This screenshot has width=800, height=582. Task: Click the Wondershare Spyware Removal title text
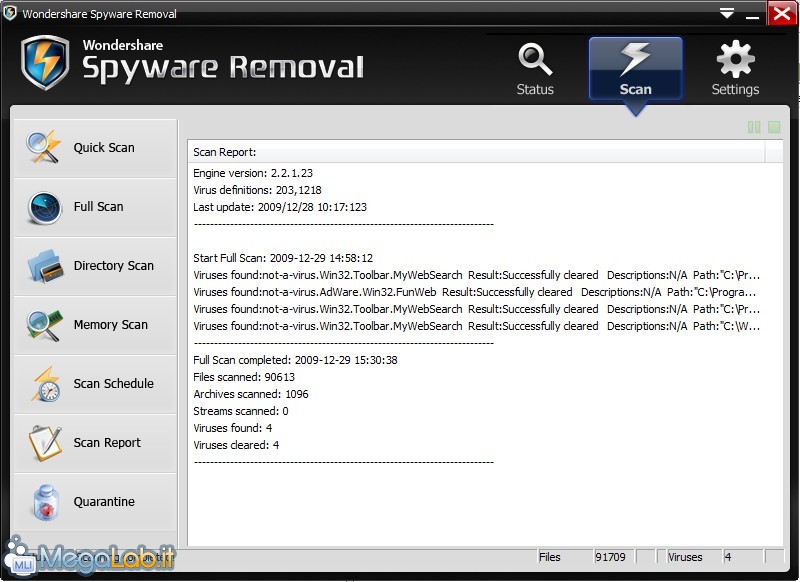point(99,14)
